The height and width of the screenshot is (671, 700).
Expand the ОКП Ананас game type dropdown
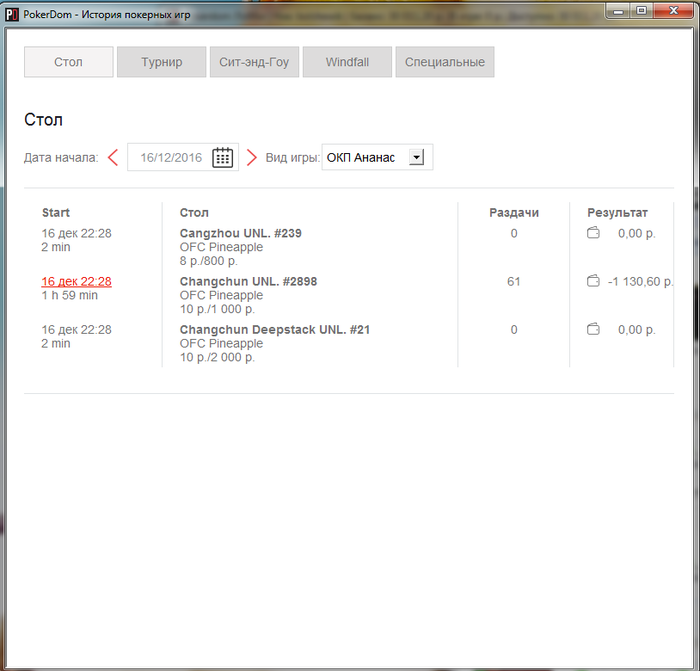[416, 157]
